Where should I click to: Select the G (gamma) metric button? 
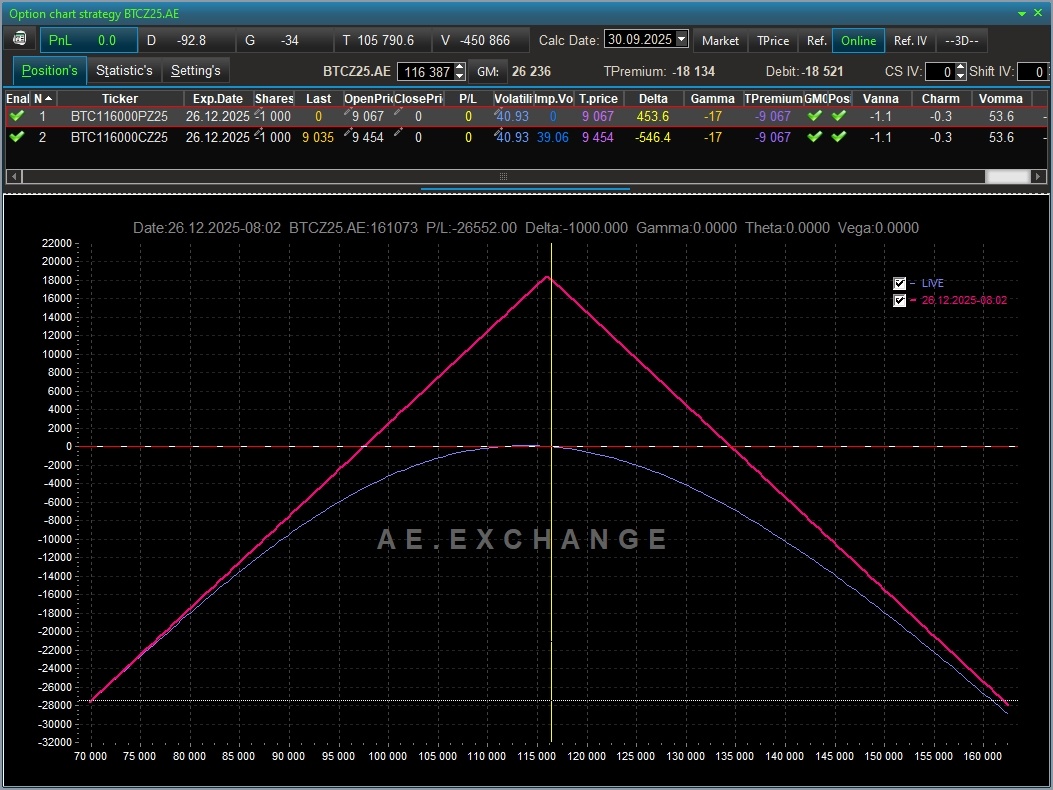[x=285, y=40]
